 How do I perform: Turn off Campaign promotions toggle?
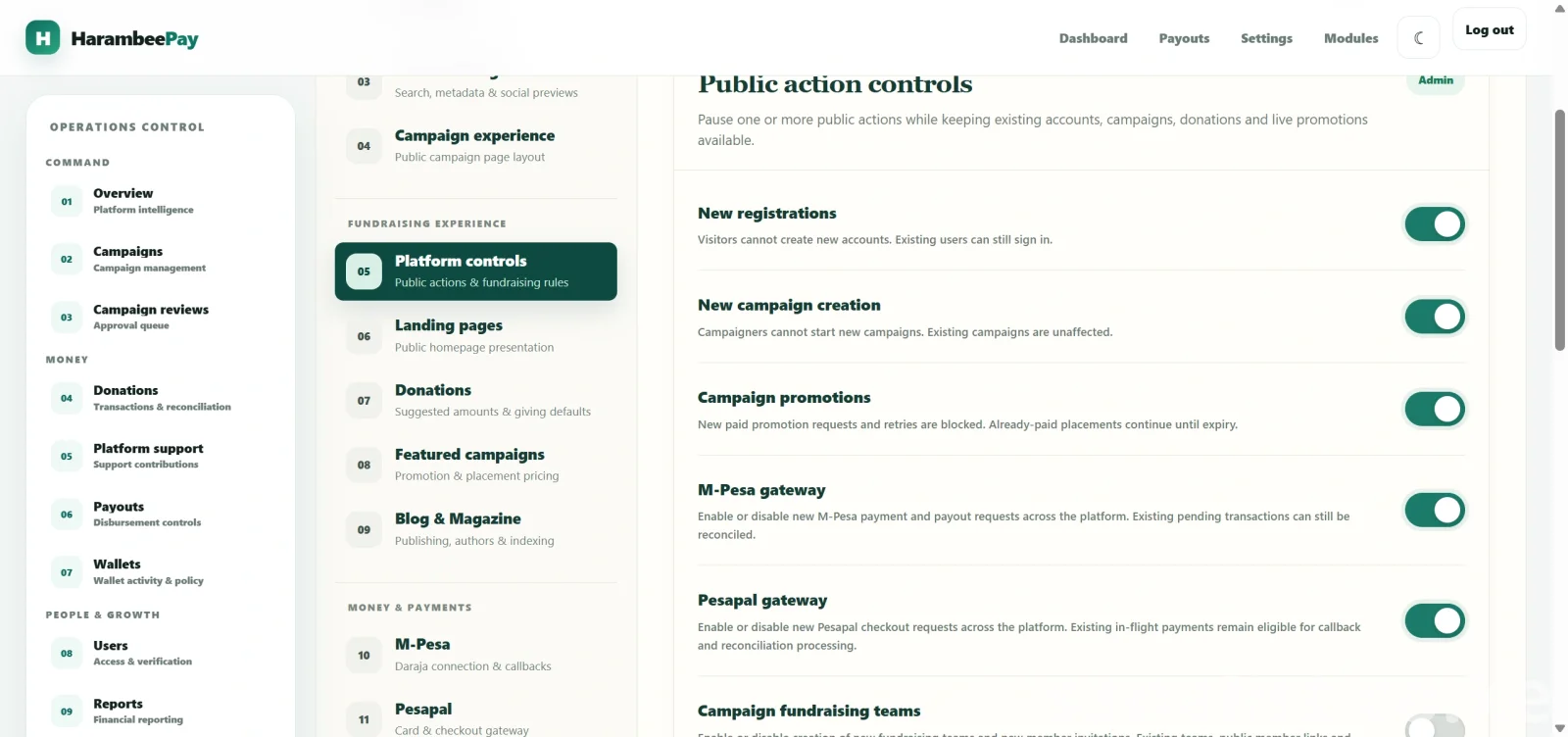(x=1435, y=409)
